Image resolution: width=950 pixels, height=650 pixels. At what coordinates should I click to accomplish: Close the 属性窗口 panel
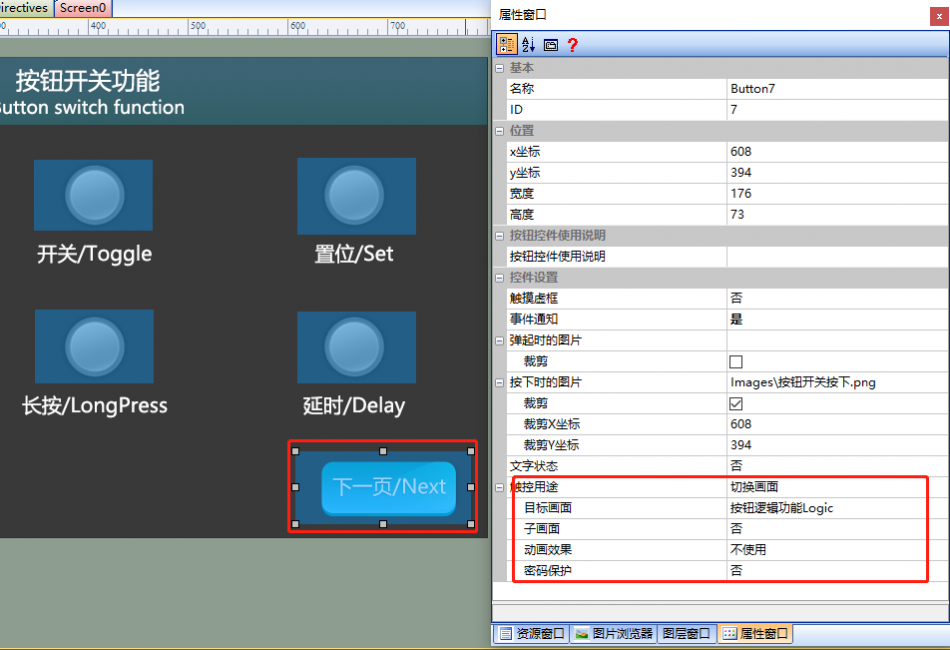pos(939,16)
